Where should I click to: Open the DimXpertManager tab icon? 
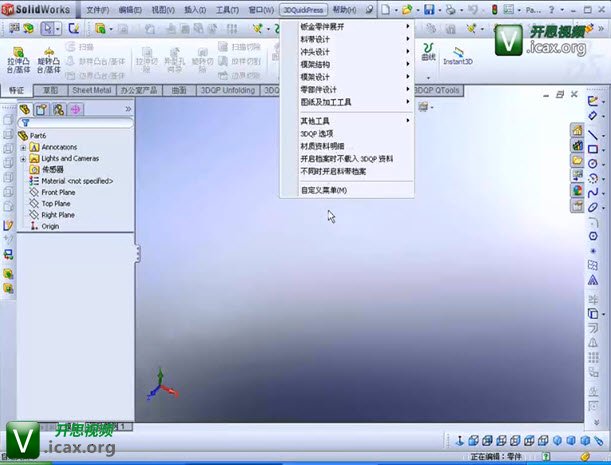[75, 110]
